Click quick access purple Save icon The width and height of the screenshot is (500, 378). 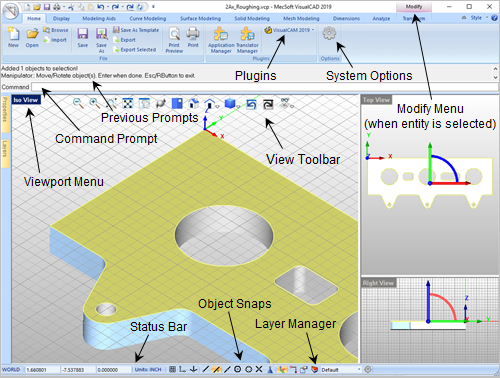point(47,7)
